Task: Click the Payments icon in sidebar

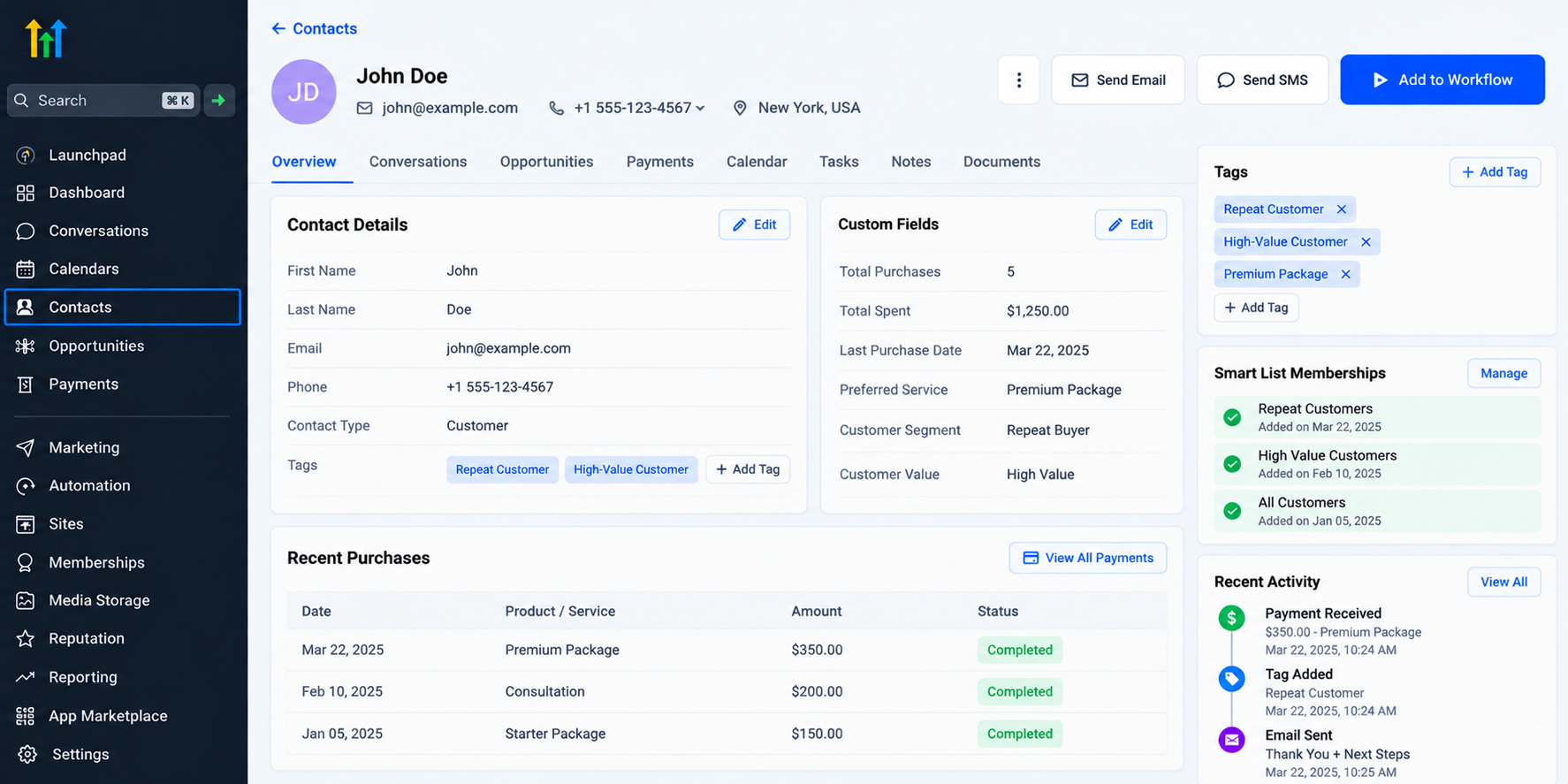Action: [x=26, y=384]
